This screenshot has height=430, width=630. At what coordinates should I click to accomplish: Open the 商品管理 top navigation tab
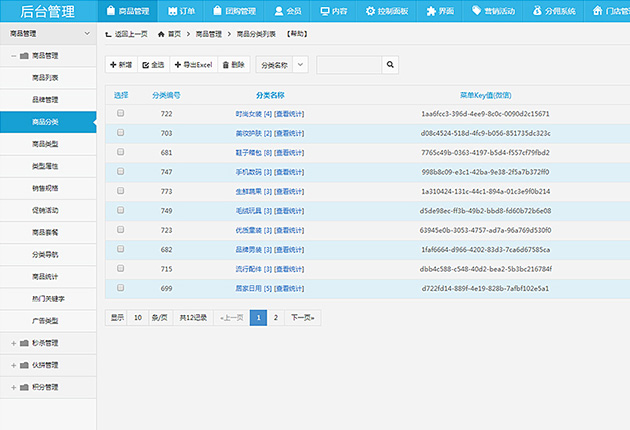pos(128,11)
